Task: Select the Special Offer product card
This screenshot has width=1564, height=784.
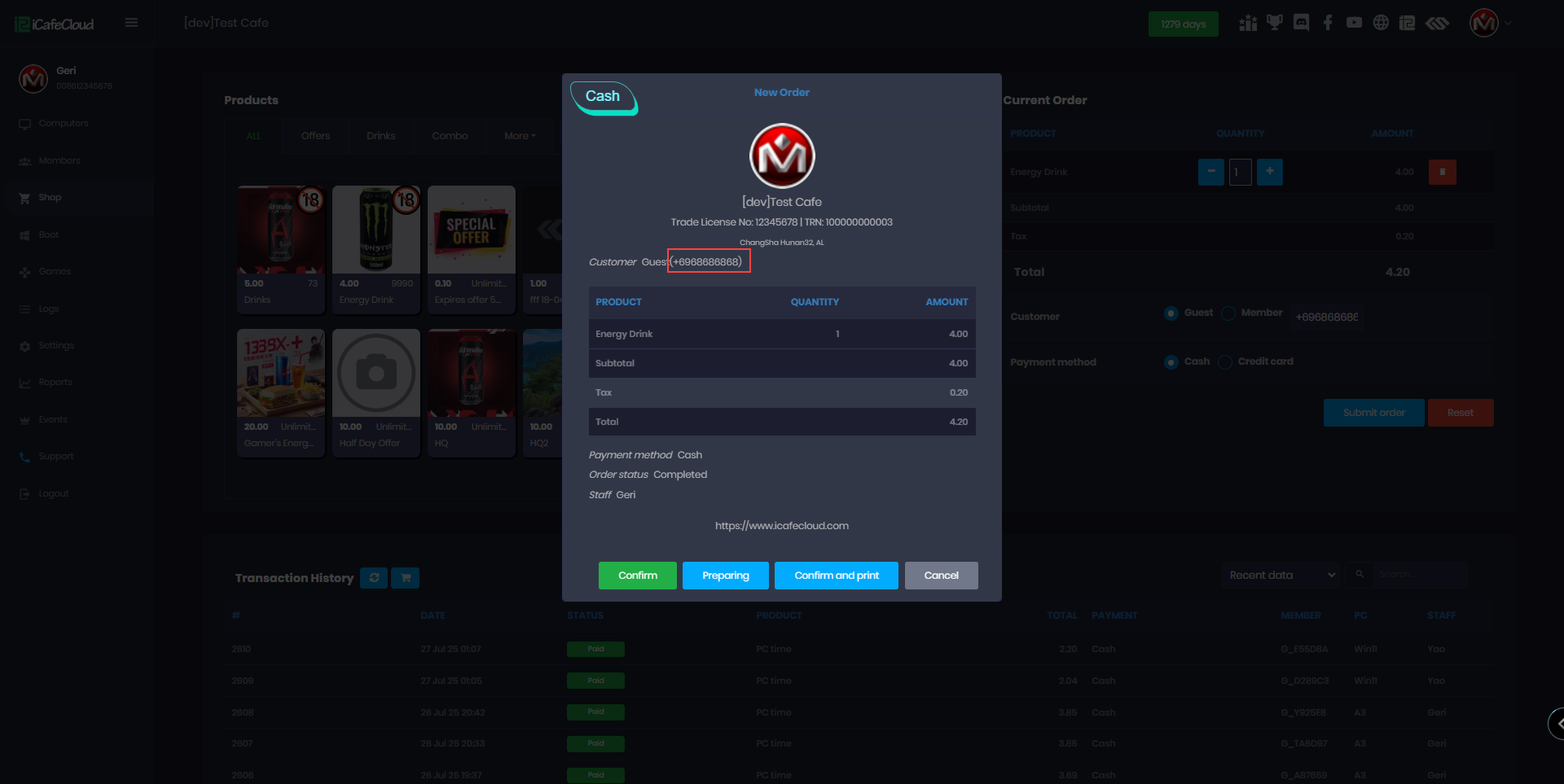Action: (472, 250)
